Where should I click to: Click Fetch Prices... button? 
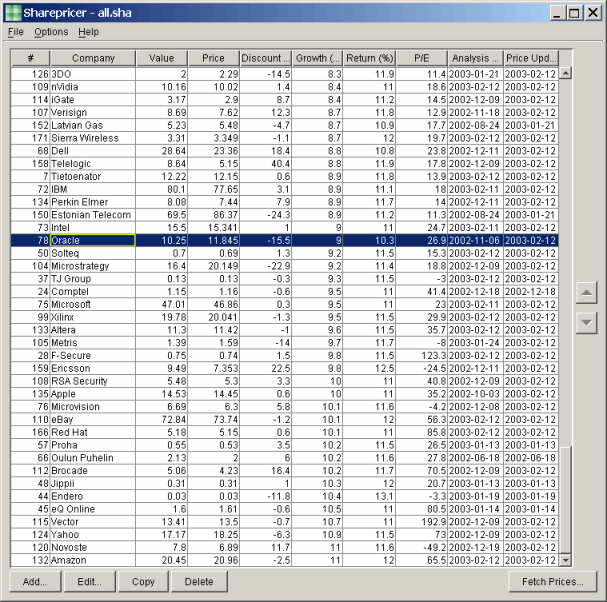pyautogui.click(x=553, y=581)
